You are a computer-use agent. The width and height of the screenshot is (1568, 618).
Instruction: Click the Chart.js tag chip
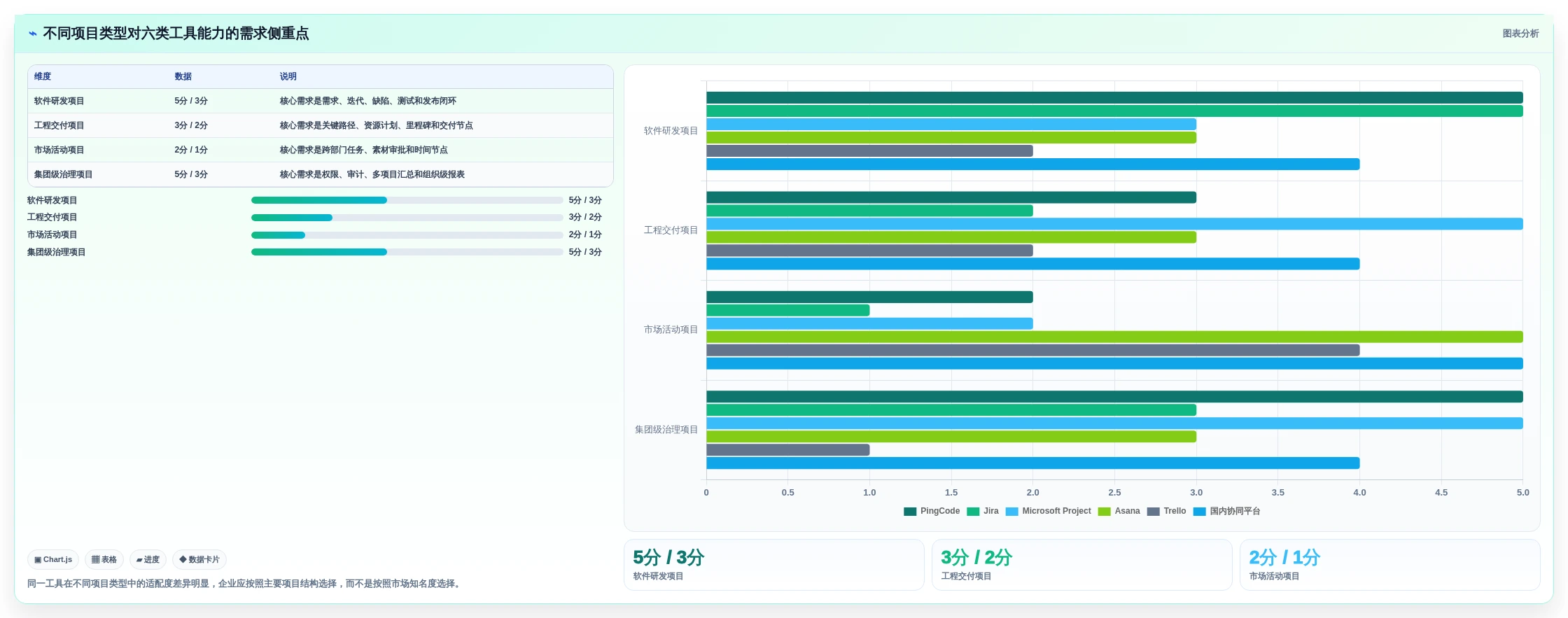[53, 560]
